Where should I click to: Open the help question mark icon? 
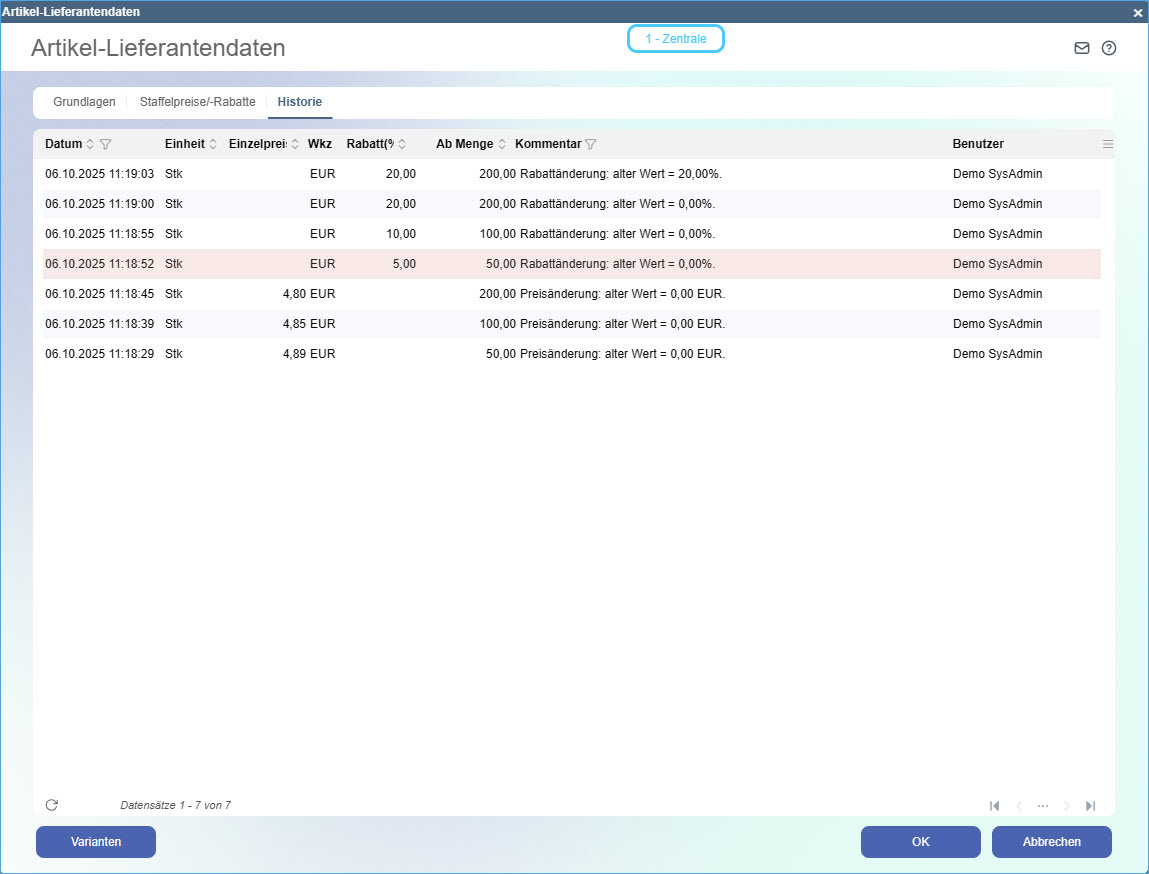pyautogui.click(x=1108, y=48)
